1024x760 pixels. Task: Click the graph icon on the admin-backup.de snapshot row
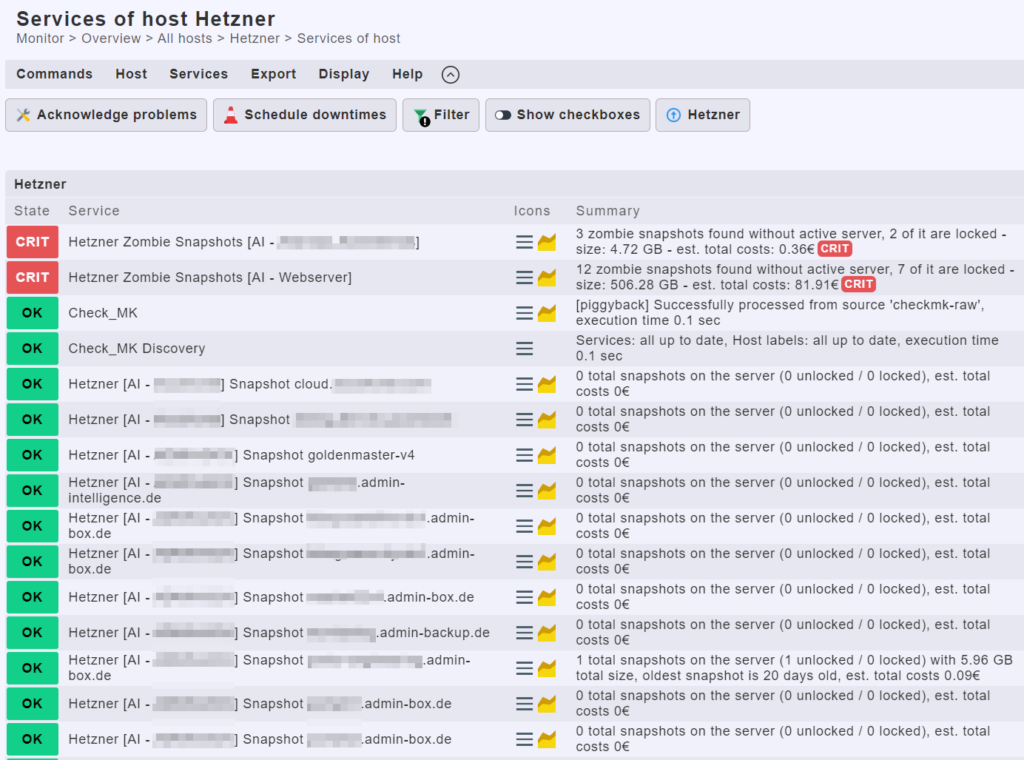[547, 632]
